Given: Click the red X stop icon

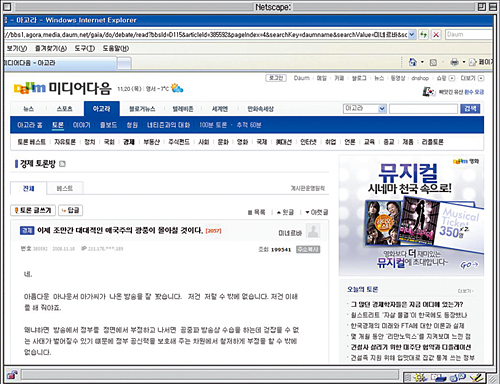Looking at the screenshot, I should tap(436, 34).
